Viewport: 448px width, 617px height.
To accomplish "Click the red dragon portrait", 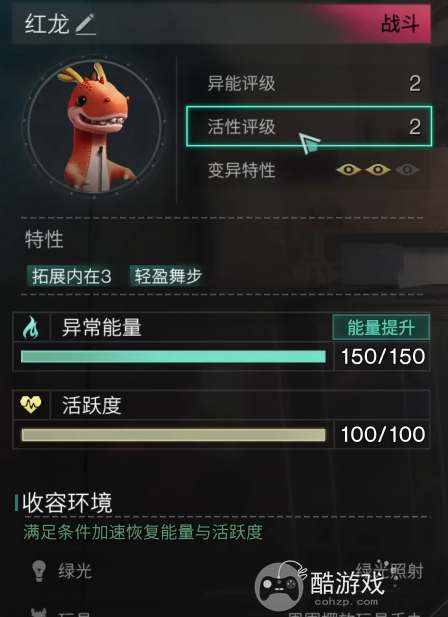I will (94, 128).
